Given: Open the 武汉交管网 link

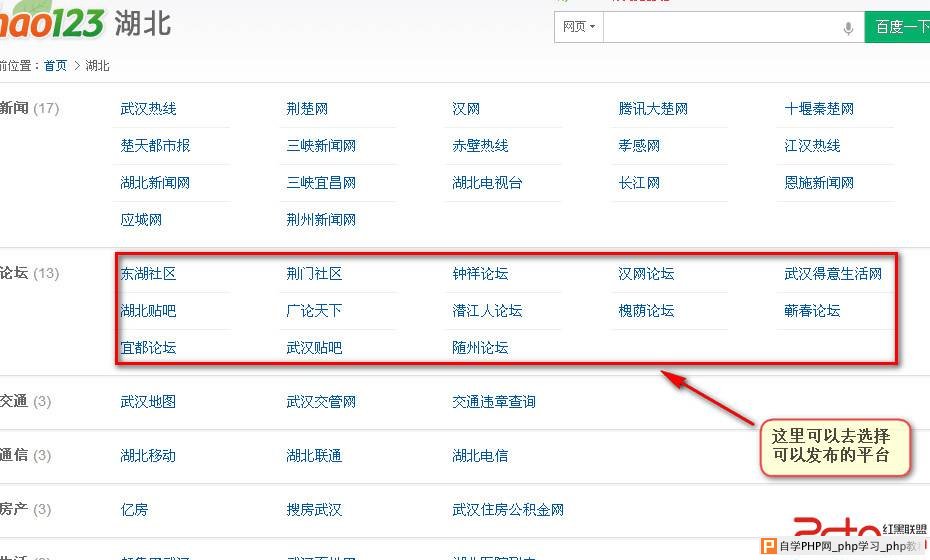Looking at the screenshot, I should (x=321, y=402).
